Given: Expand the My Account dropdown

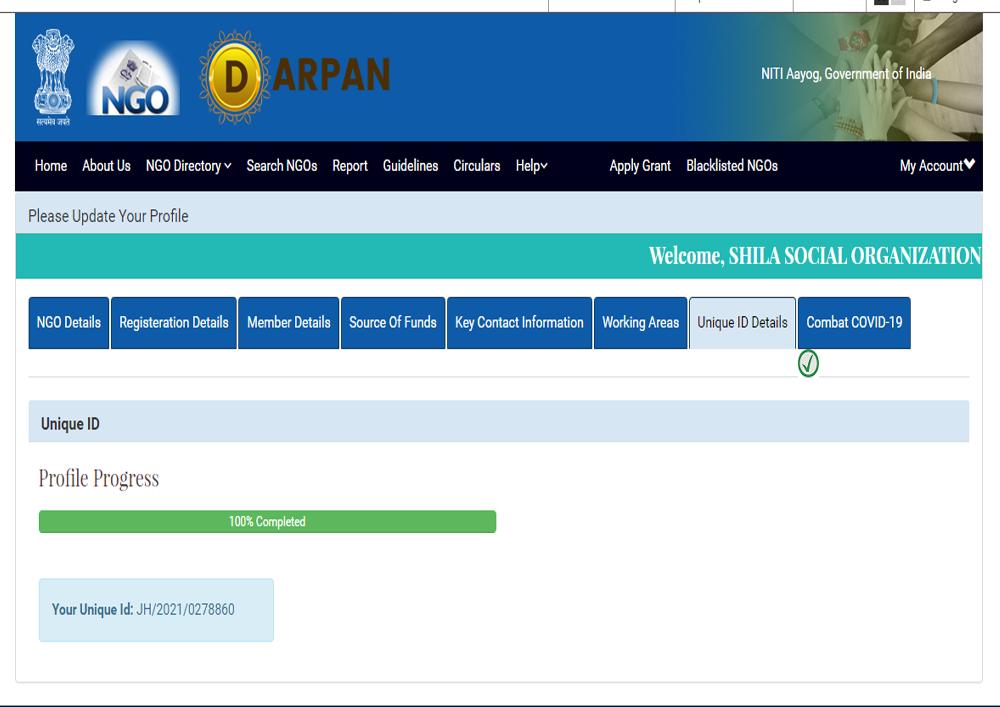Looking at the screenshot, I should pos(937,166).
